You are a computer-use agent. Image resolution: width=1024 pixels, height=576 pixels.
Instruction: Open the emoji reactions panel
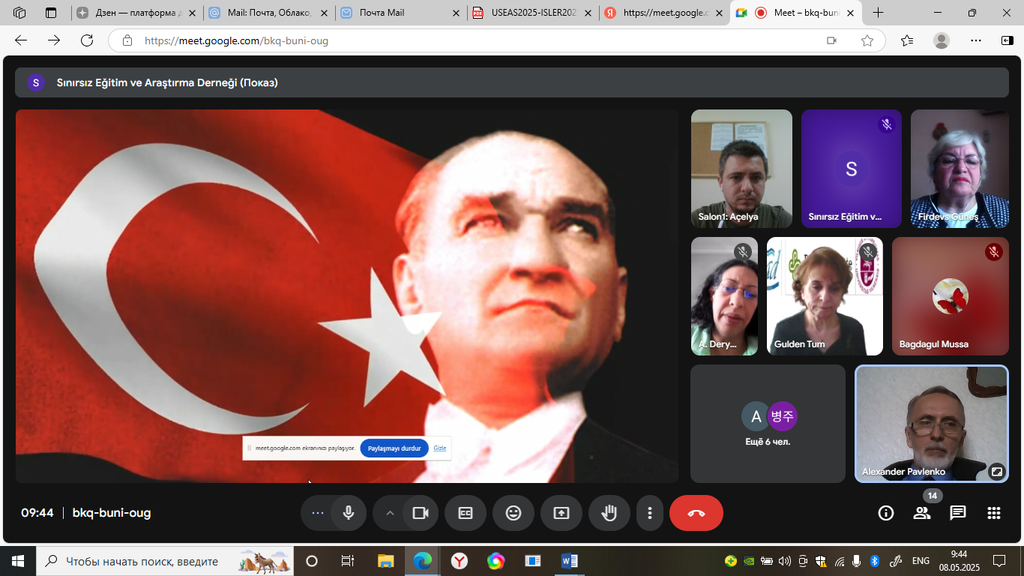pyautogui.click(x=513, y=513)
